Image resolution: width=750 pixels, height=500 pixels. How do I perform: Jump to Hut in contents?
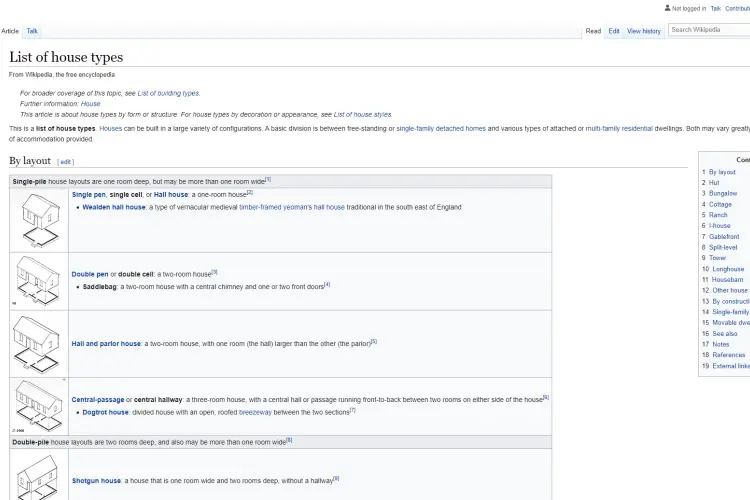click(x=714, y=183)
